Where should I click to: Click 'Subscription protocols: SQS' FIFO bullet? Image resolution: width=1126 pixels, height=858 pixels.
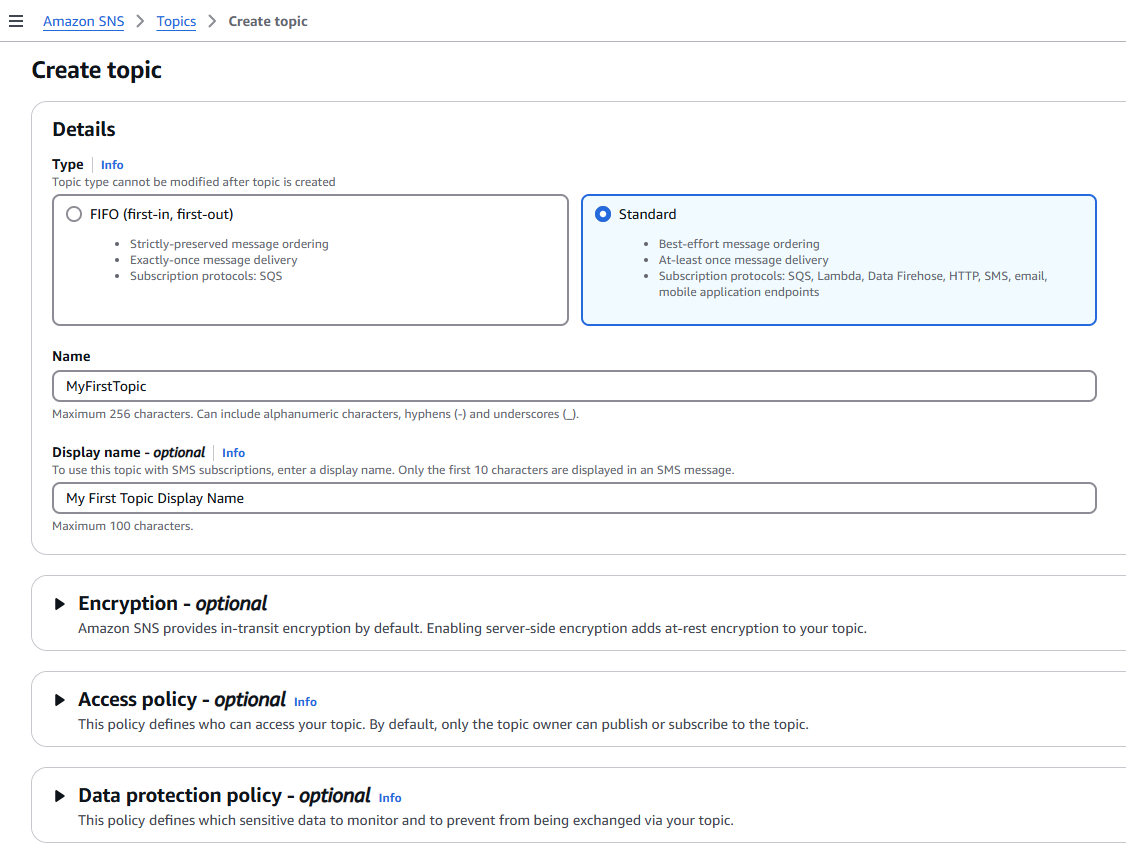206,276
